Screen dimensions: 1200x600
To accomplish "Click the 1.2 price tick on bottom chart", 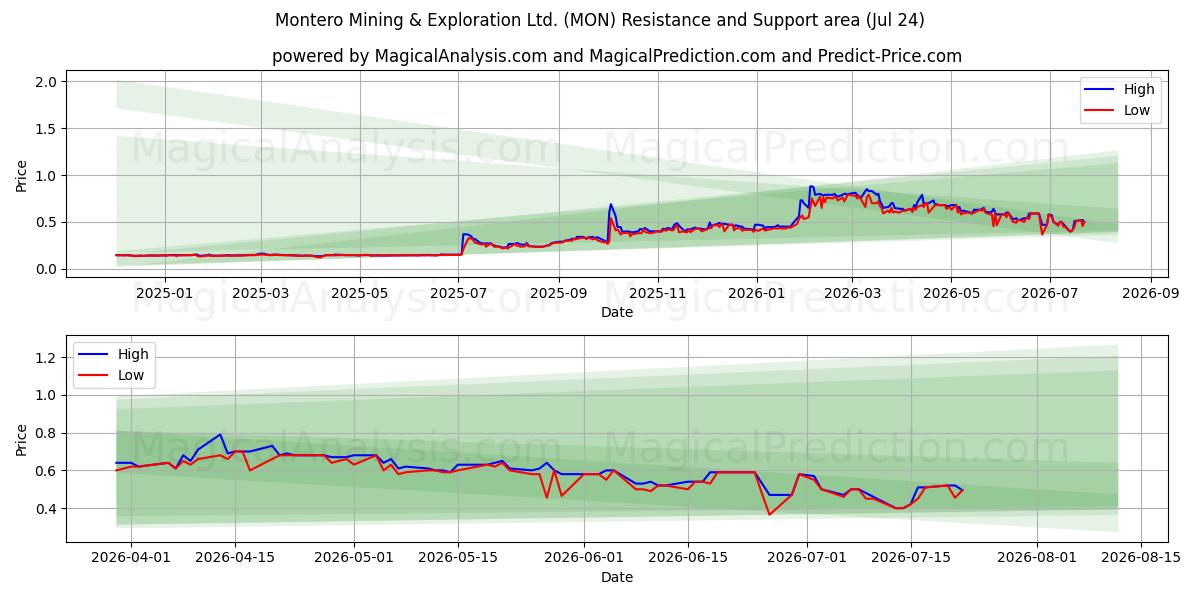I will coord(48,357).
